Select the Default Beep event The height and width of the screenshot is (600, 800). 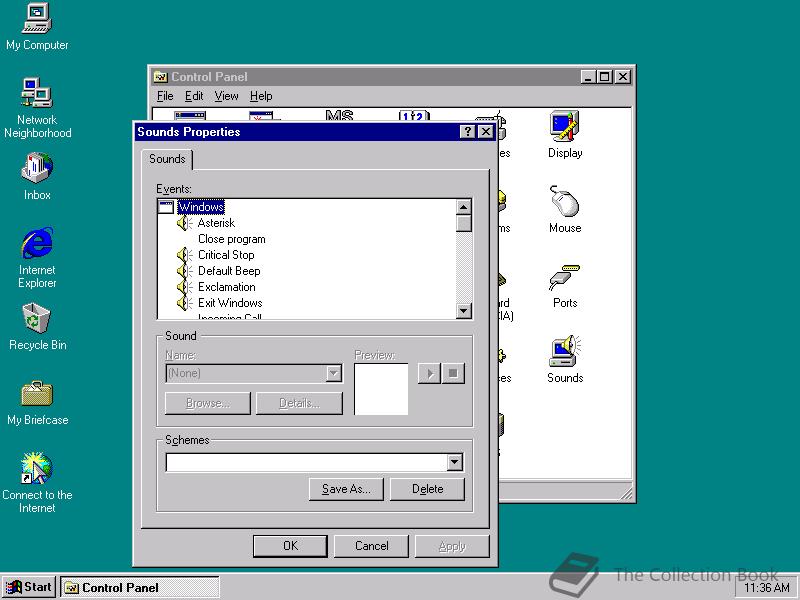coord(229,271)
